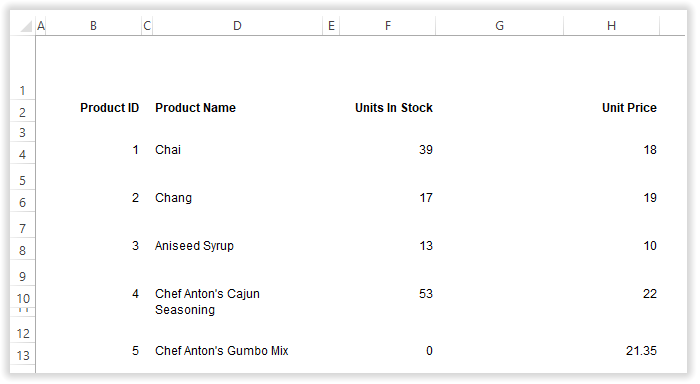700x384 pixels.
Task: Click the Select All corner triangle
Action: 26,26
